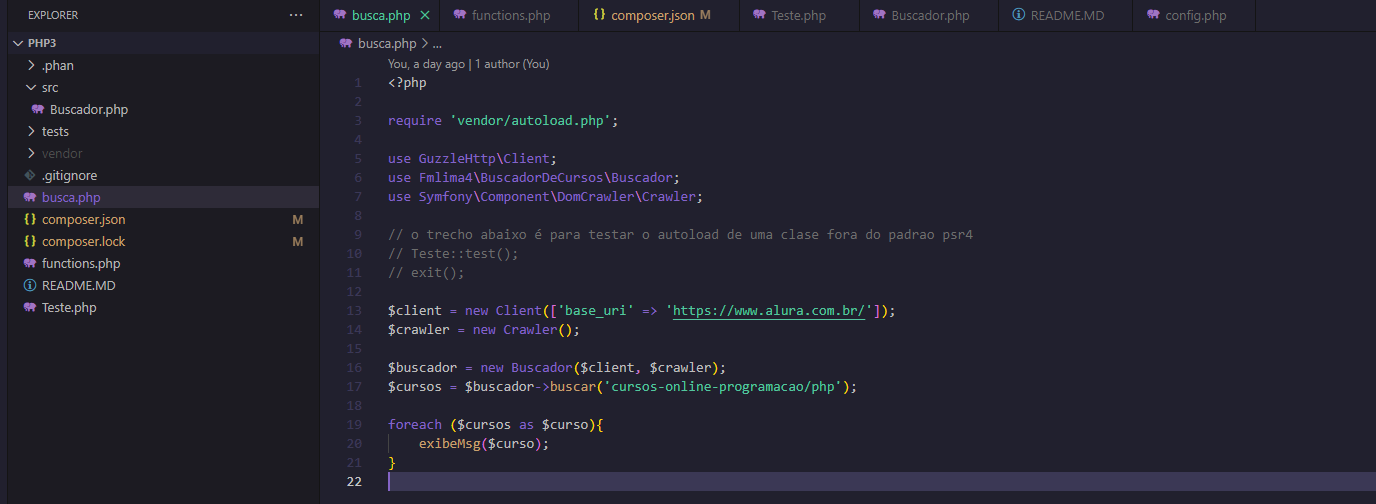This screenshot has width=1376, height=504.
Task: Click the git icon beside .gitignore
Action: 30,176
